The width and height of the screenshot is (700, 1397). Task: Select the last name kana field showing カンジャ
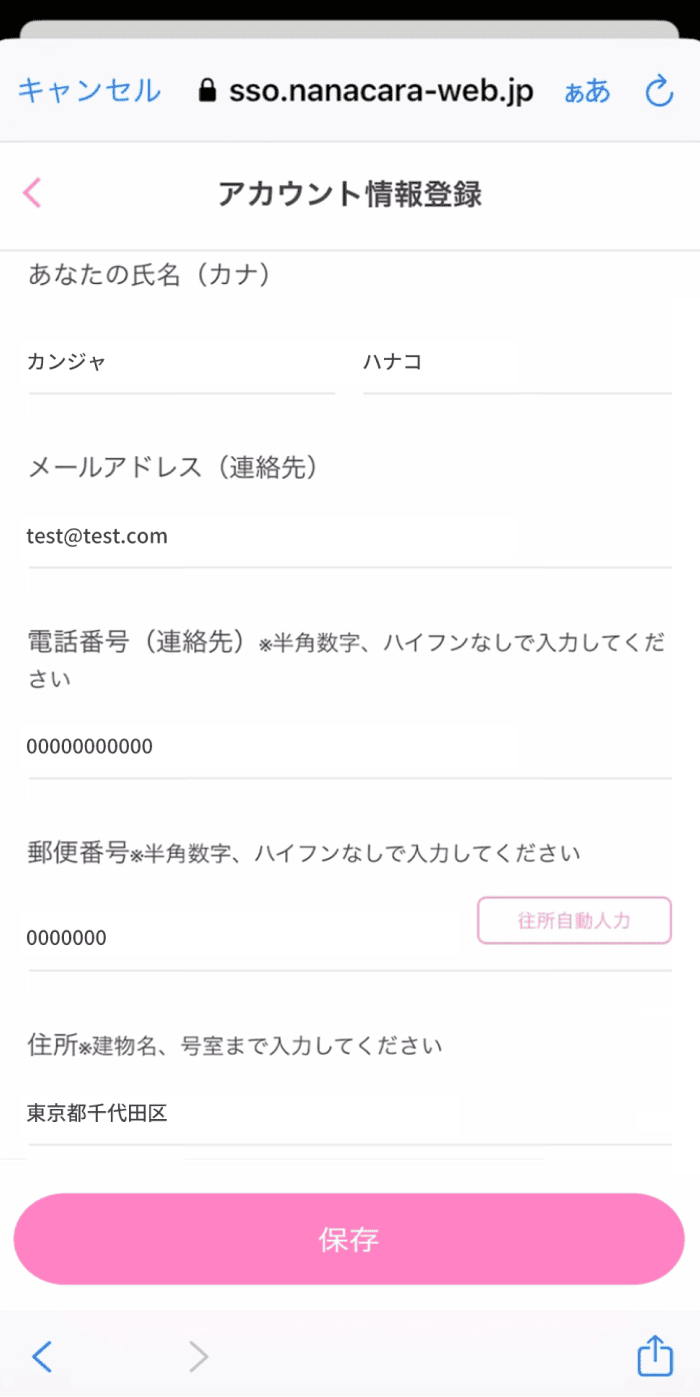click(180, 363)
